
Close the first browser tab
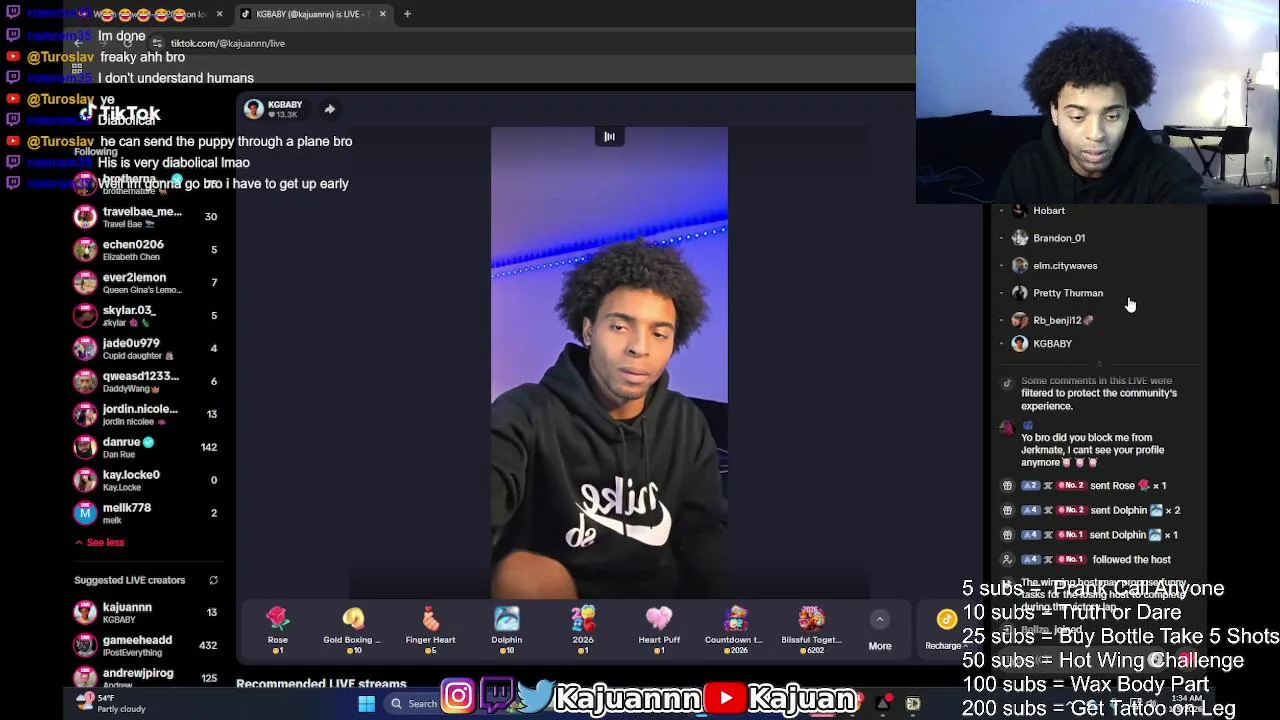pyautogui.click(x=219, y=14)
